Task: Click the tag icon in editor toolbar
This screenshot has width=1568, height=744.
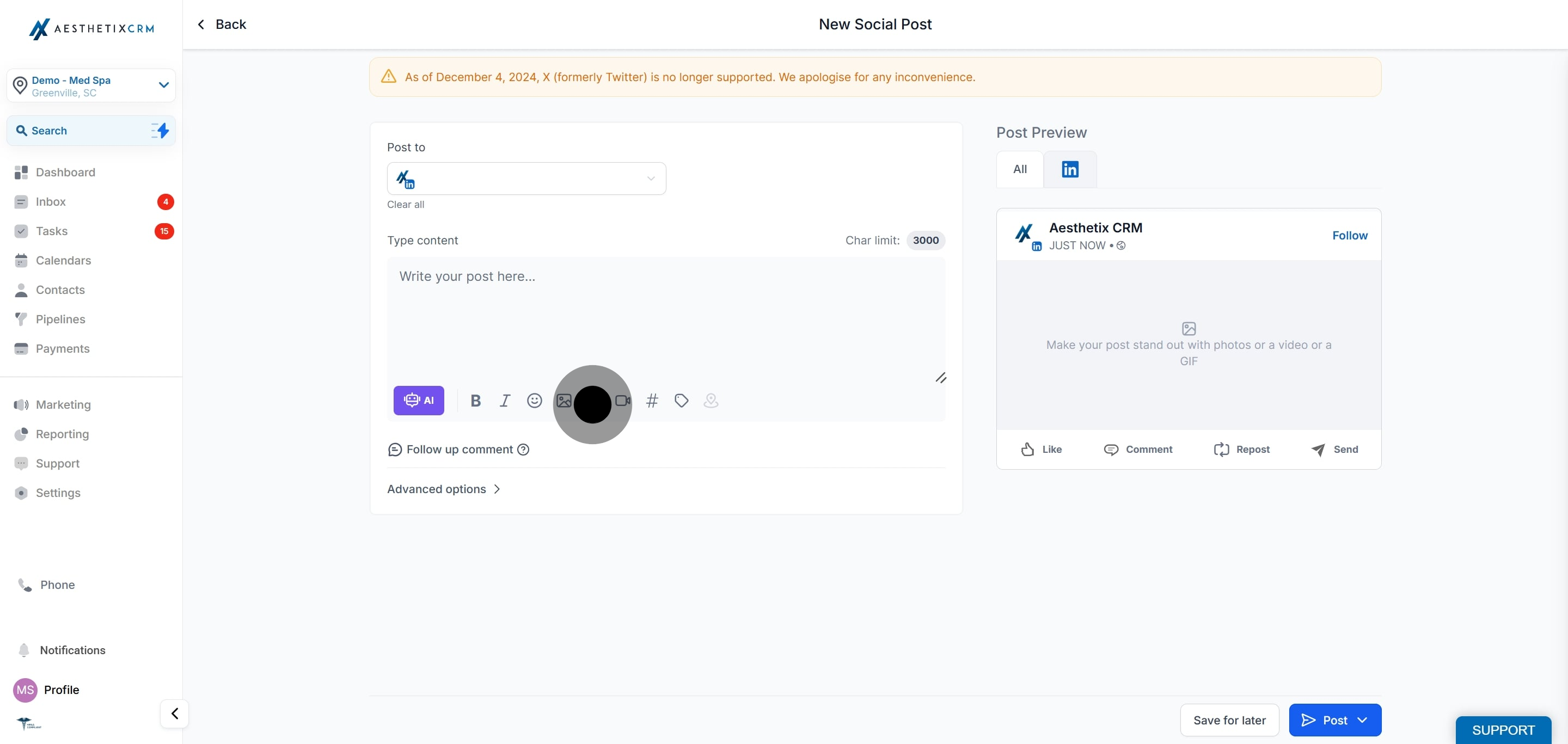Action: click(681, 400)
